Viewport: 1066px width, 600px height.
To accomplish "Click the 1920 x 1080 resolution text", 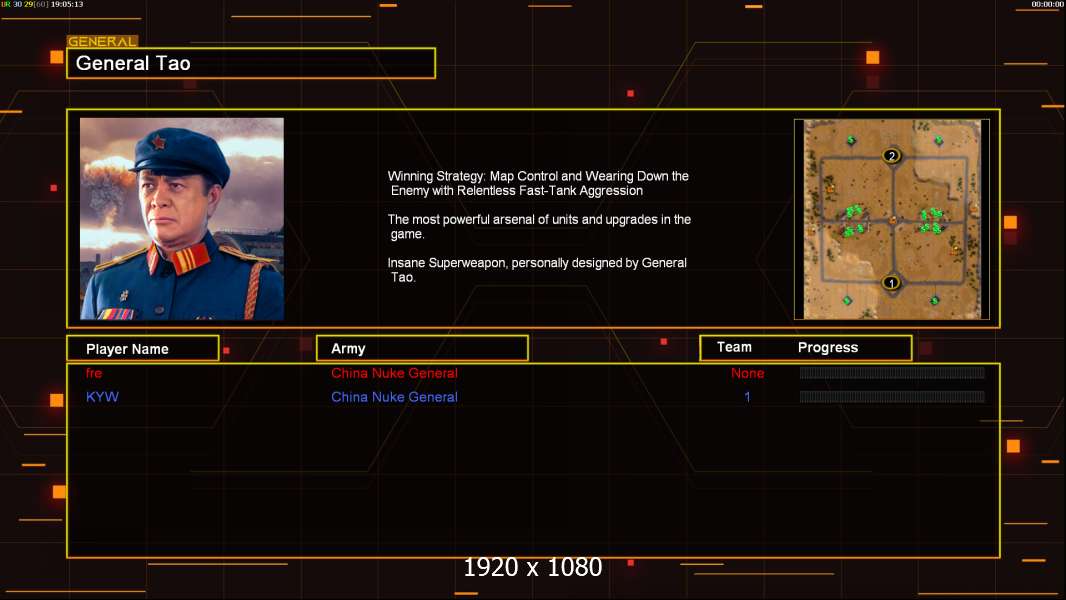I will 532,567.
